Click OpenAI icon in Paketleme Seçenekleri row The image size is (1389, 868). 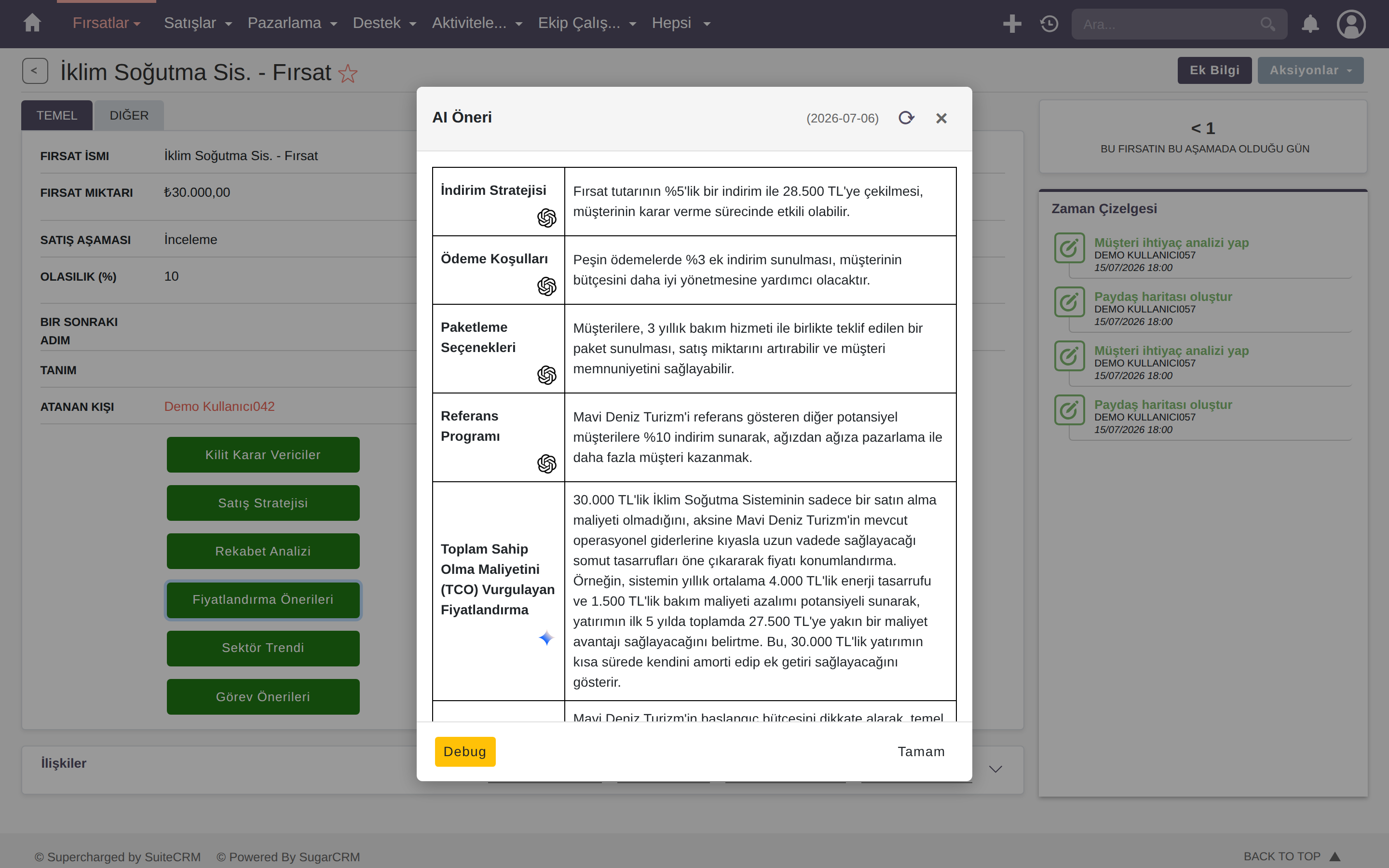(547, 375)
